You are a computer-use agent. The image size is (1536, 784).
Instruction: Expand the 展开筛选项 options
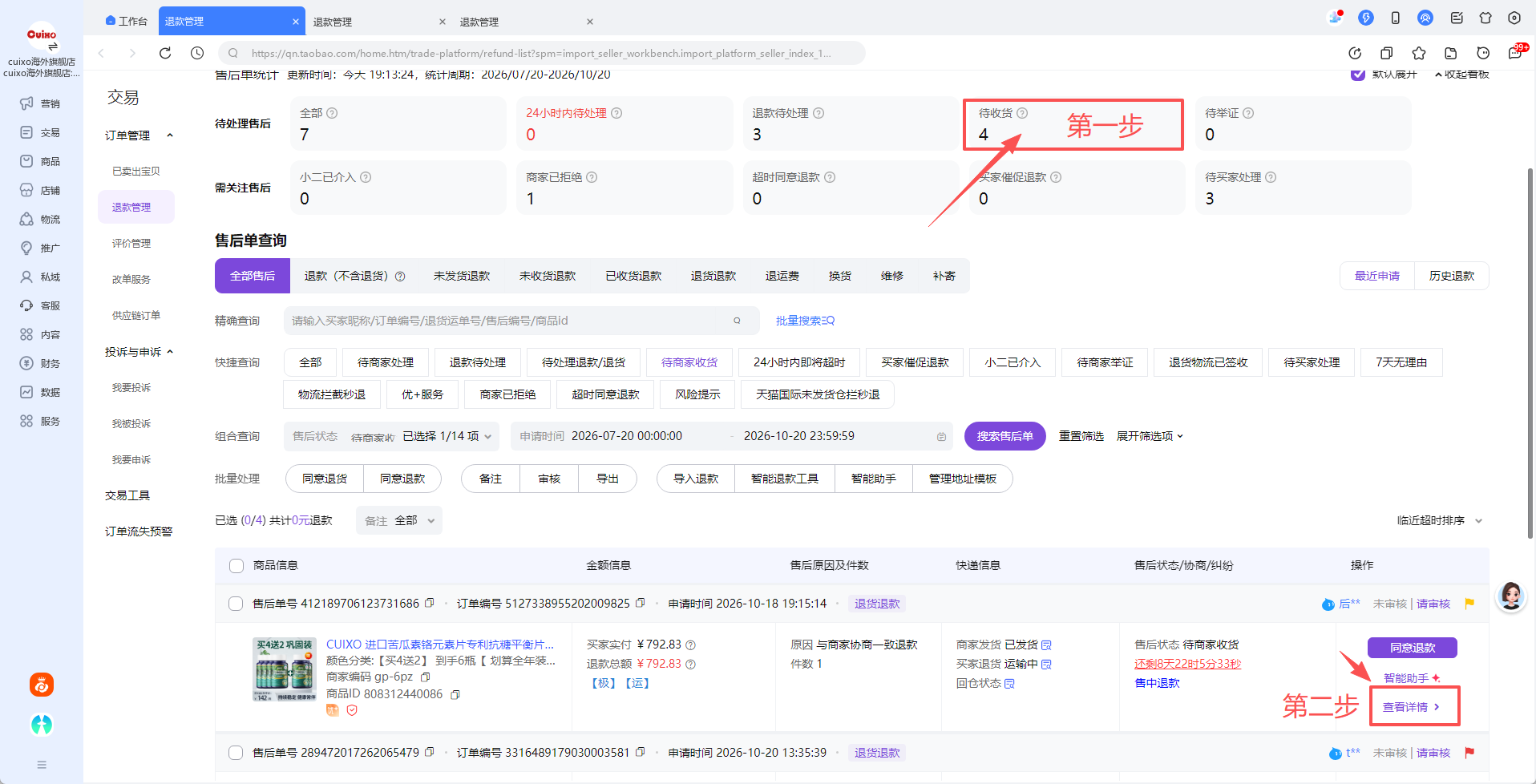click(x=1150, y=436)
